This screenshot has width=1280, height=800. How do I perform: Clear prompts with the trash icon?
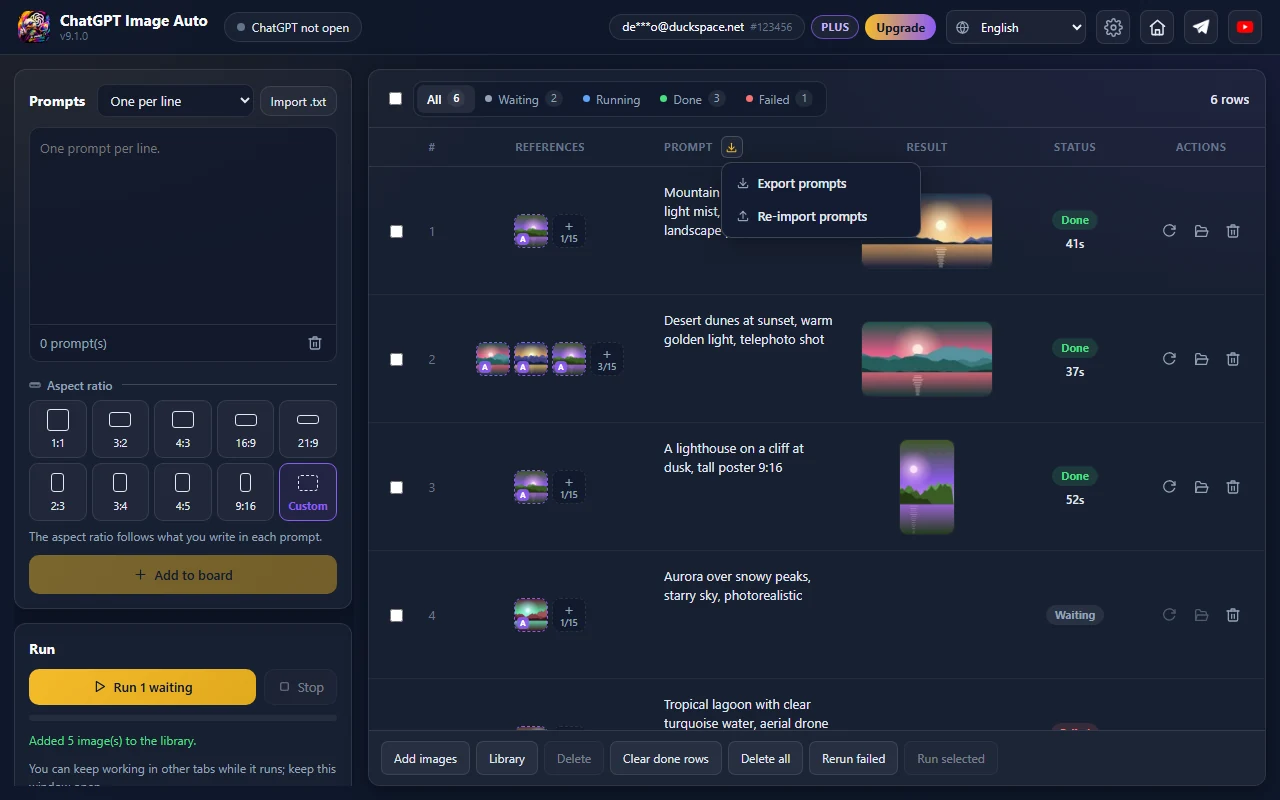(x=315, y=343)
